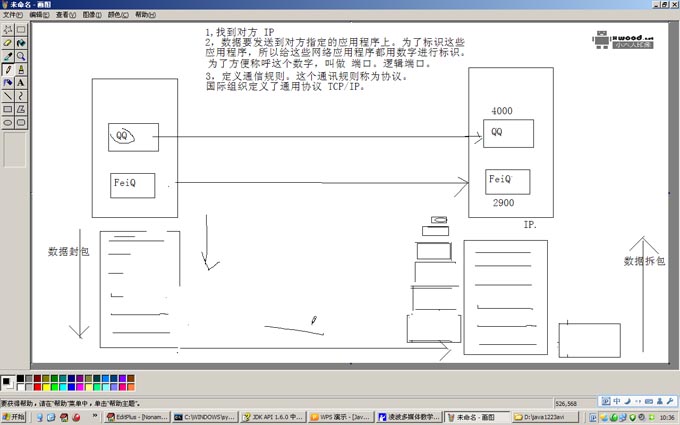Pick the Fill With Color bucket tool

coord(21,43)
